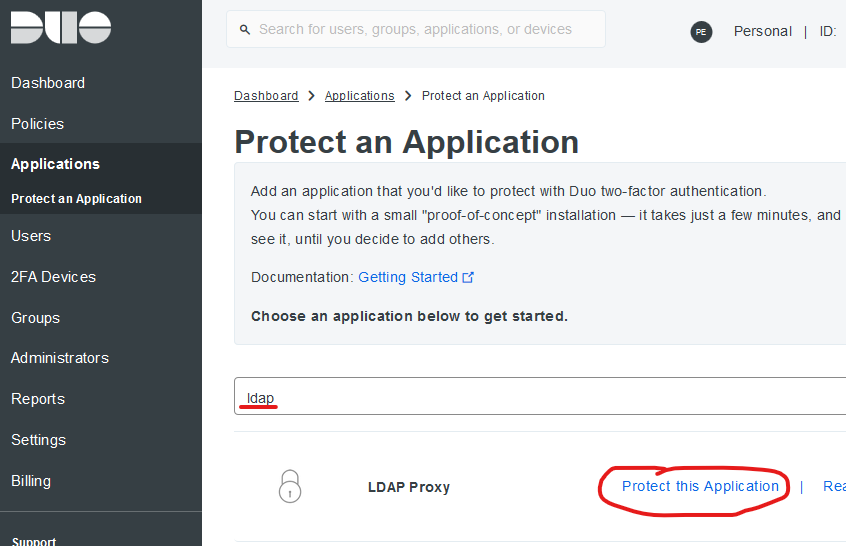The width and height of the screenshot is (846, 546).
Task: Click the LDAP Proxy application name
Action: [409, 487]
